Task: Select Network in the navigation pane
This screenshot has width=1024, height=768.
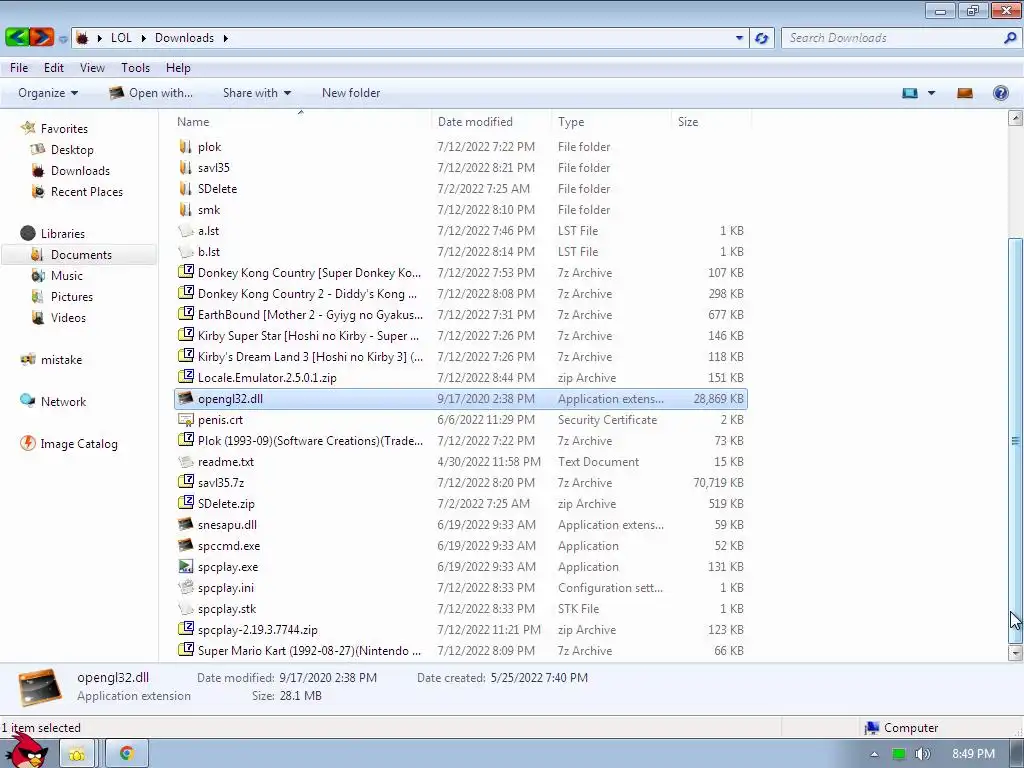Action: 63,402
